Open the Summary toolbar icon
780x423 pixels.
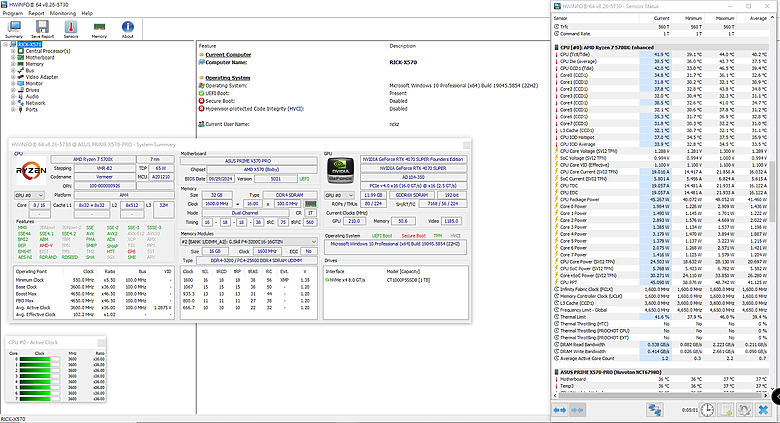[14, 29]
